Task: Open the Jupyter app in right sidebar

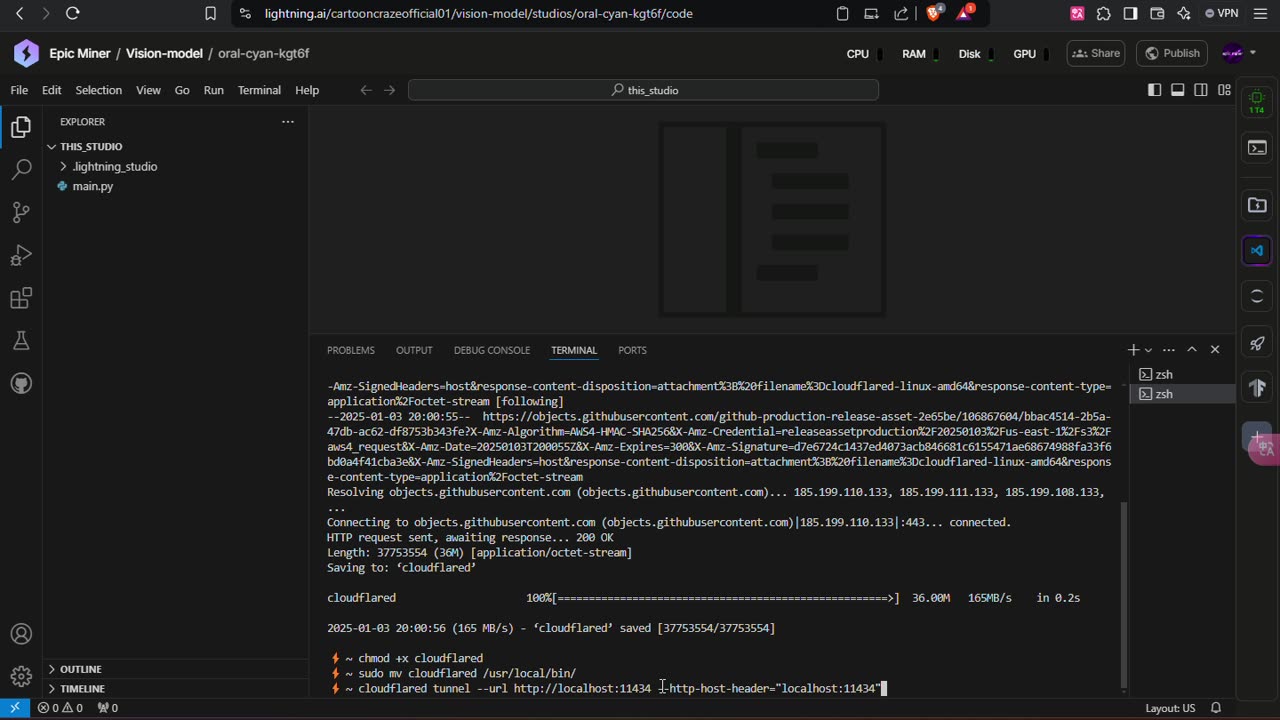Action: (1257, 297)
